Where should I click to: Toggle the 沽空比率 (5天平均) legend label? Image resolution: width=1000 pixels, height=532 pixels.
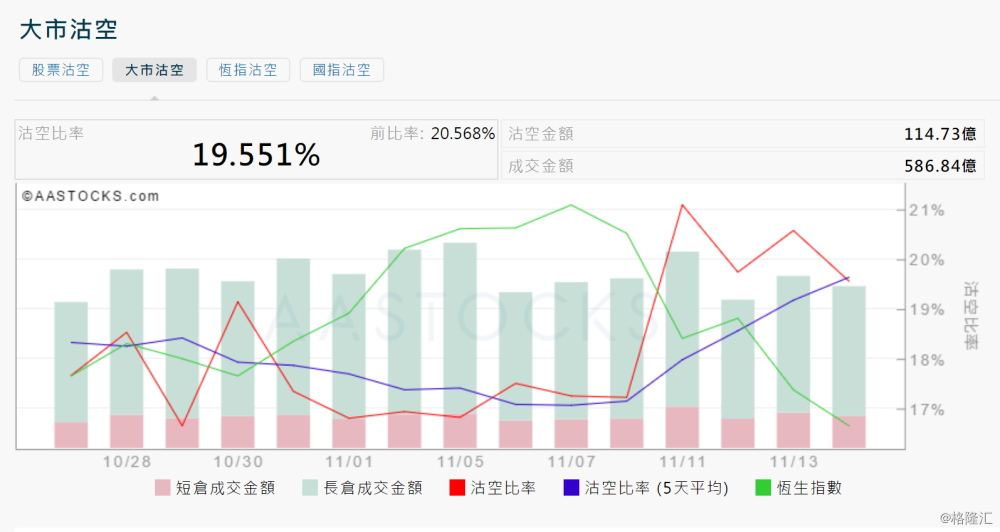pyautogui.click(x=657, y=488)
